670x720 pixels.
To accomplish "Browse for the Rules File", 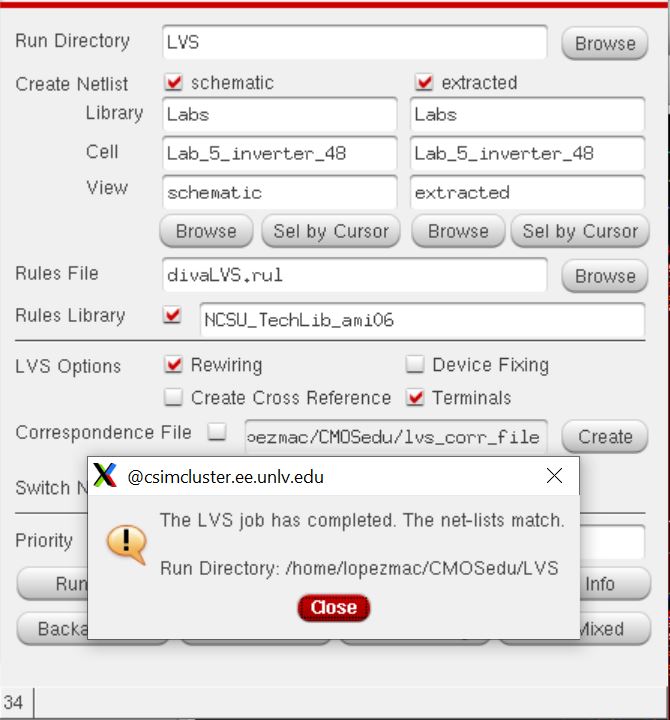I will coord(605,276).
